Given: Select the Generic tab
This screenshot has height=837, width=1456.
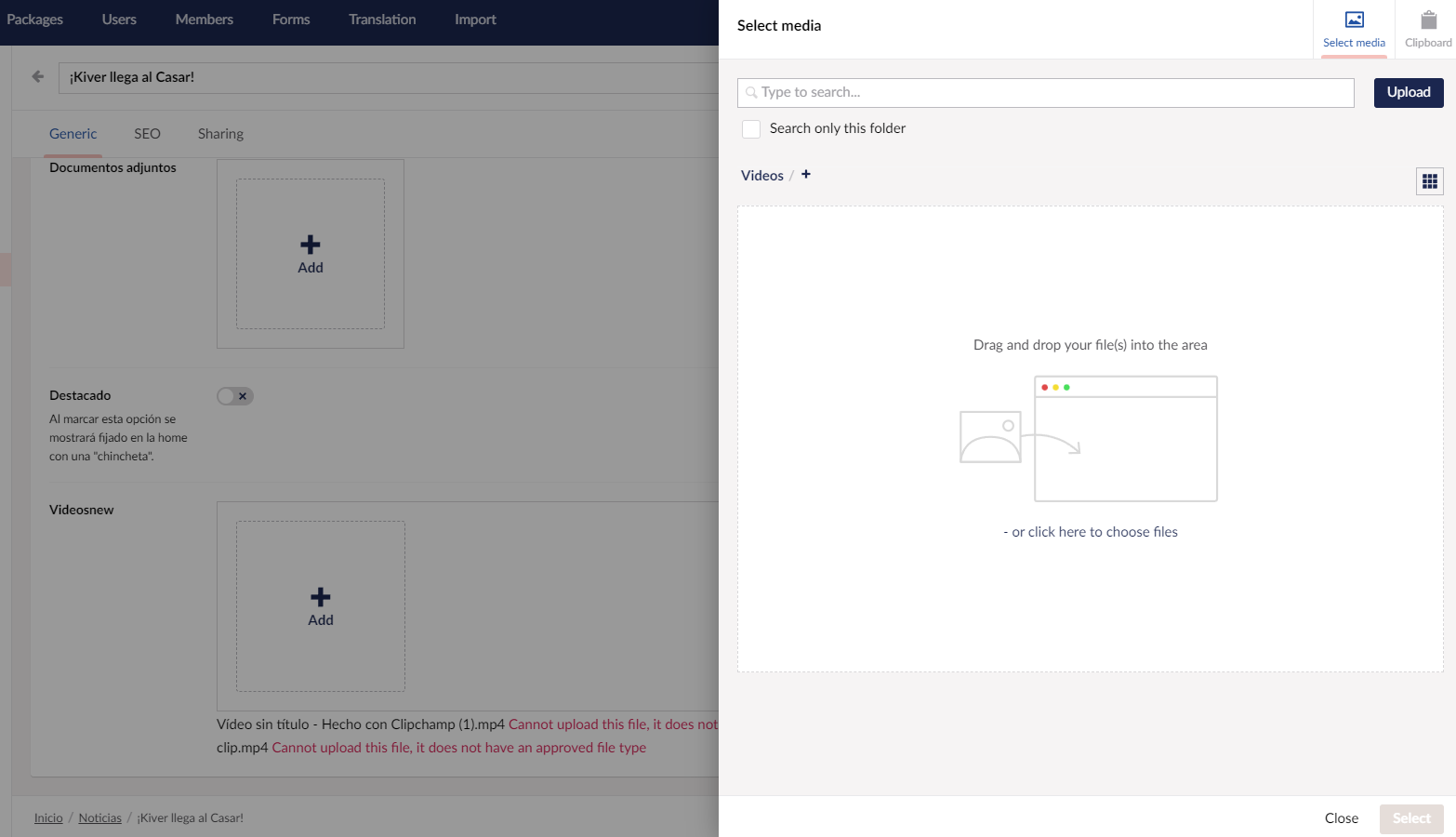Looking at the screenshot, I should (73, 134).
